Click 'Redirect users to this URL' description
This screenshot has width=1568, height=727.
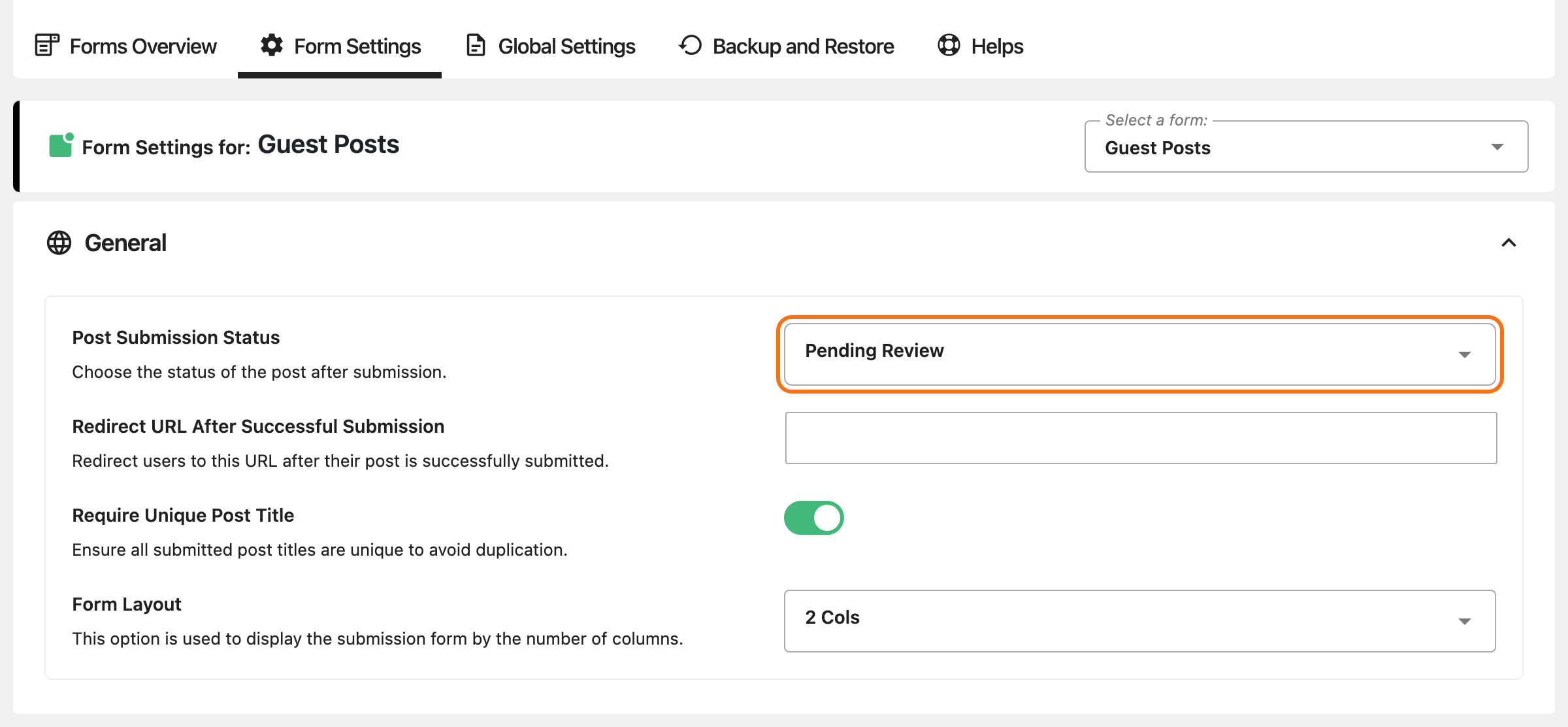coord(340,461)
